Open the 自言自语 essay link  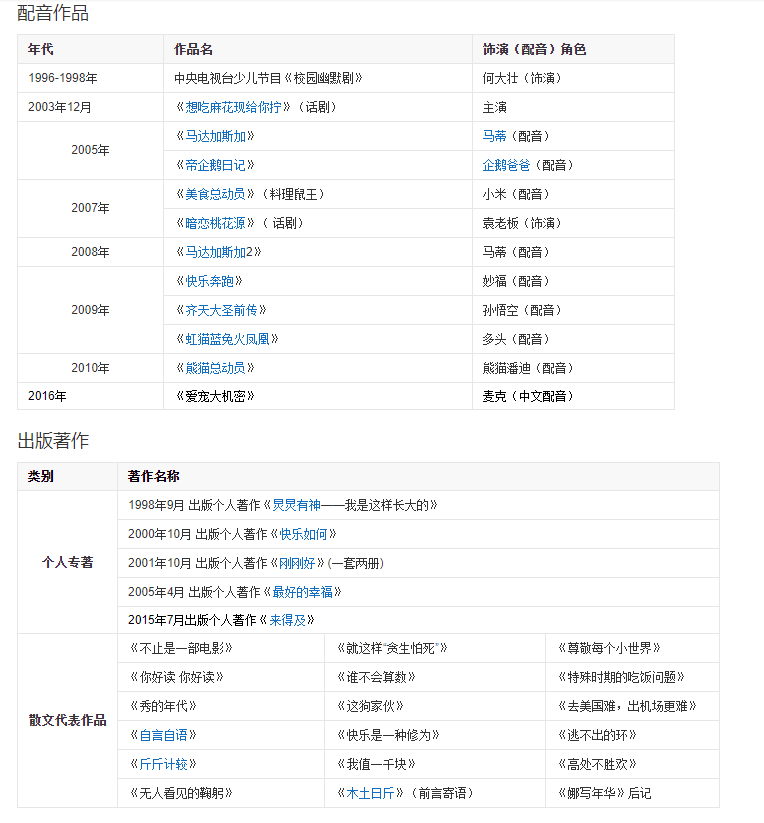[x=163, y=735]
